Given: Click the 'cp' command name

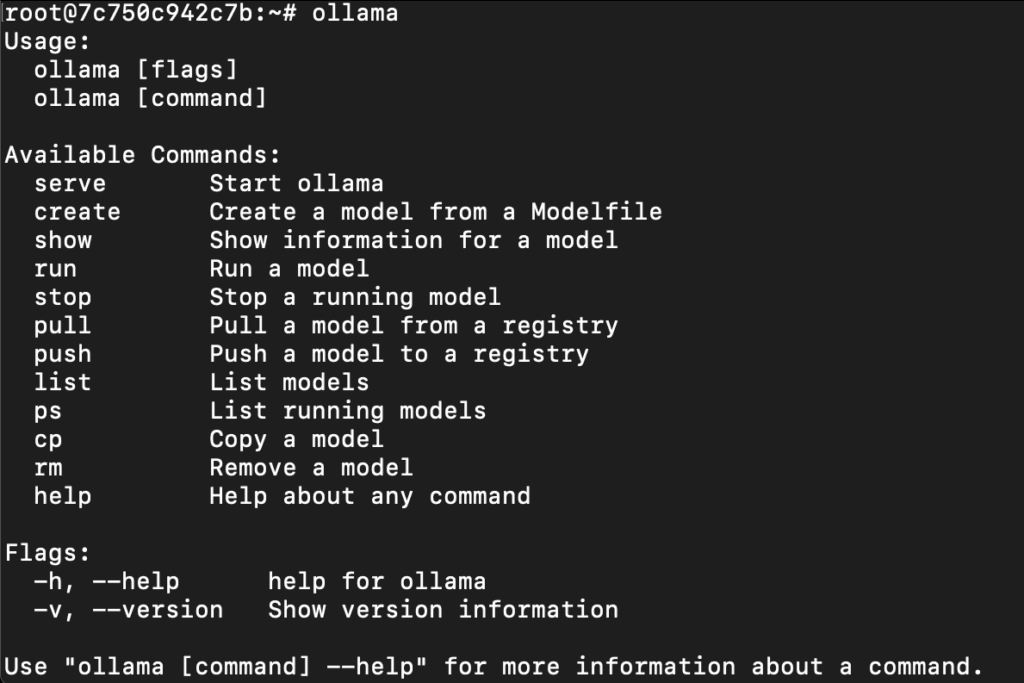Looking at the screenshot, I should click(x=48, y=439).
